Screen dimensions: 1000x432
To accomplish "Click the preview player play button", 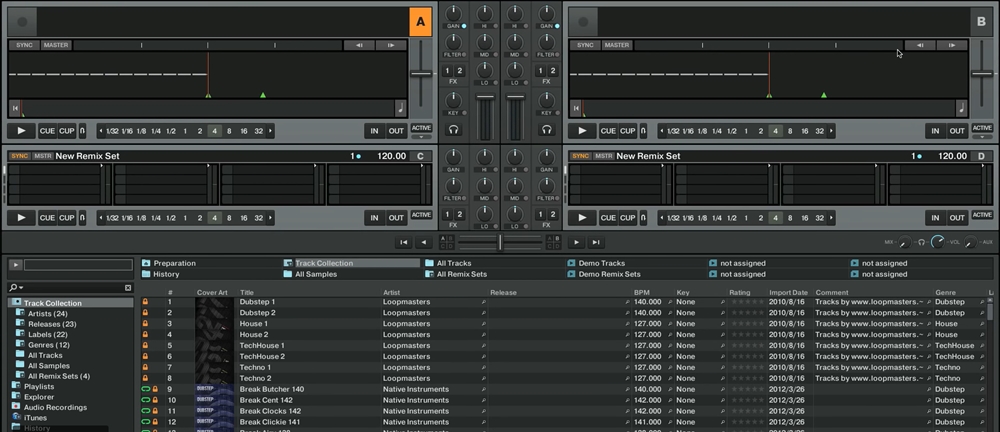I will pyautogui.click(x=15, y=264).
